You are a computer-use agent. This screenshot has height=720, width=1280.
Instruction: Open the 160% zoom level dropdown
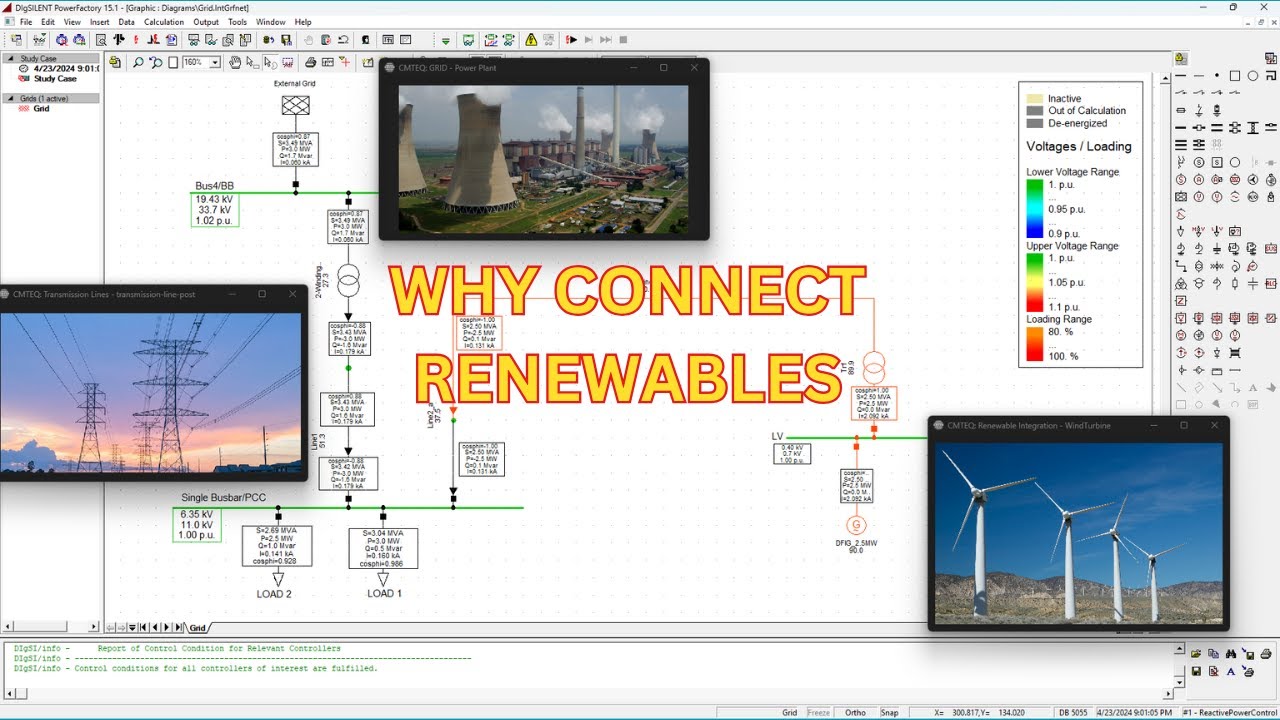[x=215, y=62]
